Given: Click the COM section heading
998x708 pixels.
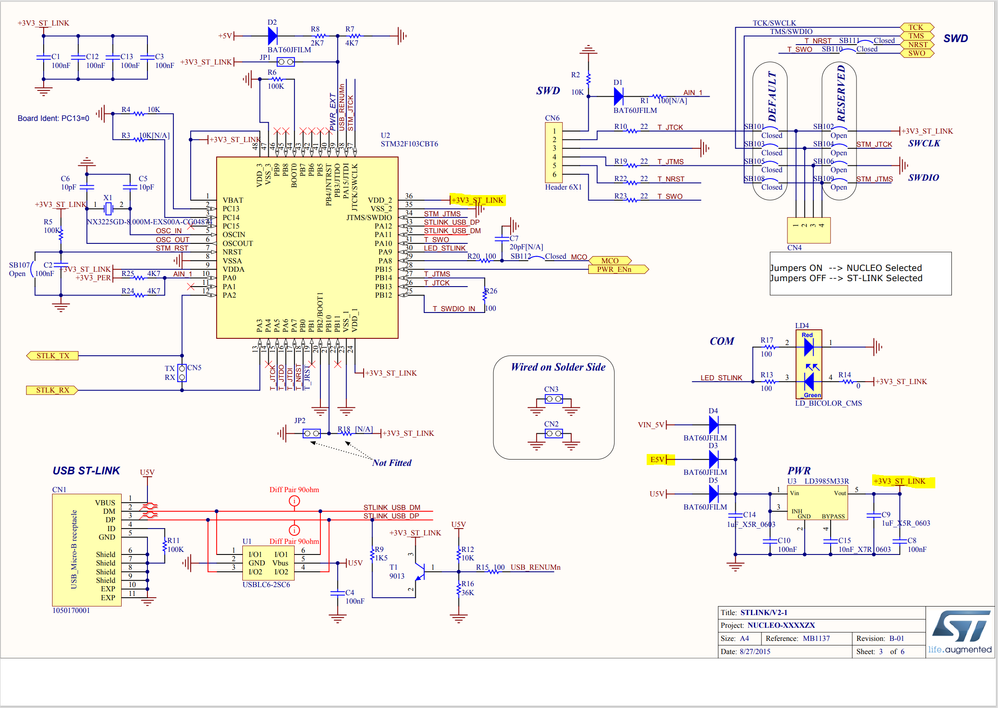Looking at the screenshot, I should coord(722,341).
